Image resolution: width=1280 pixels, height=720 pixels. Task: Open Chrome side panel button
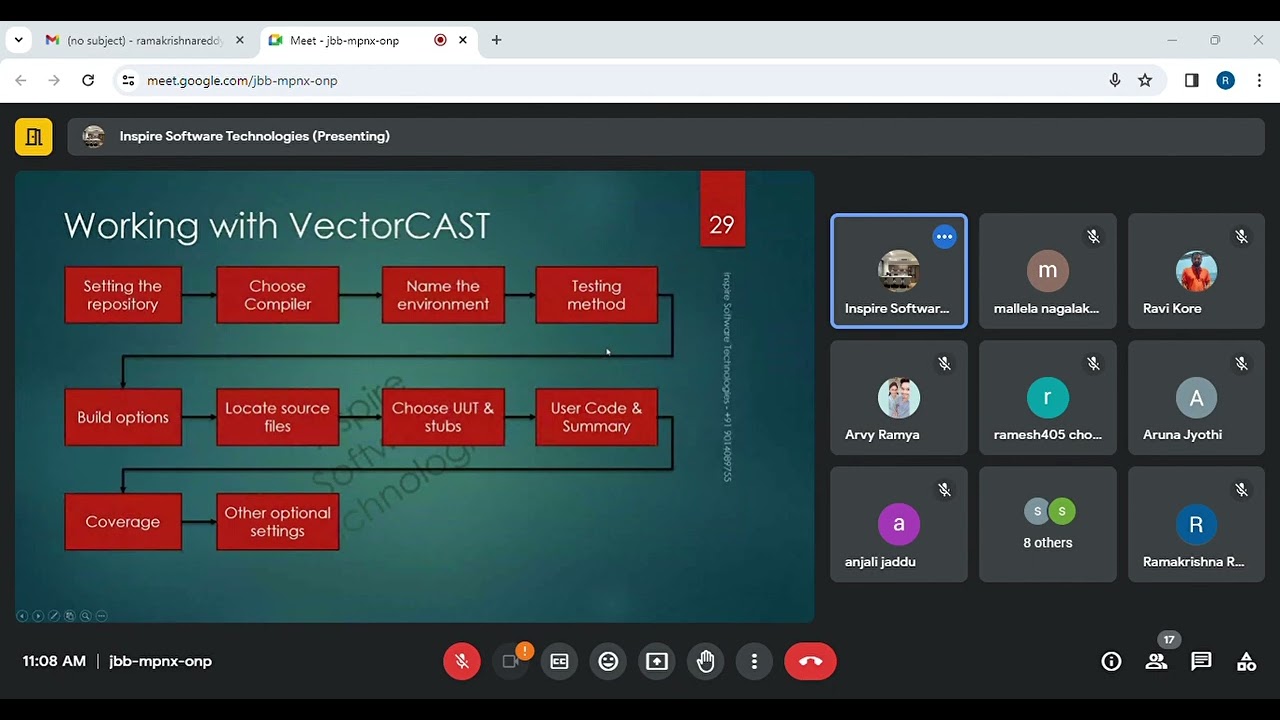[1191, 80]
